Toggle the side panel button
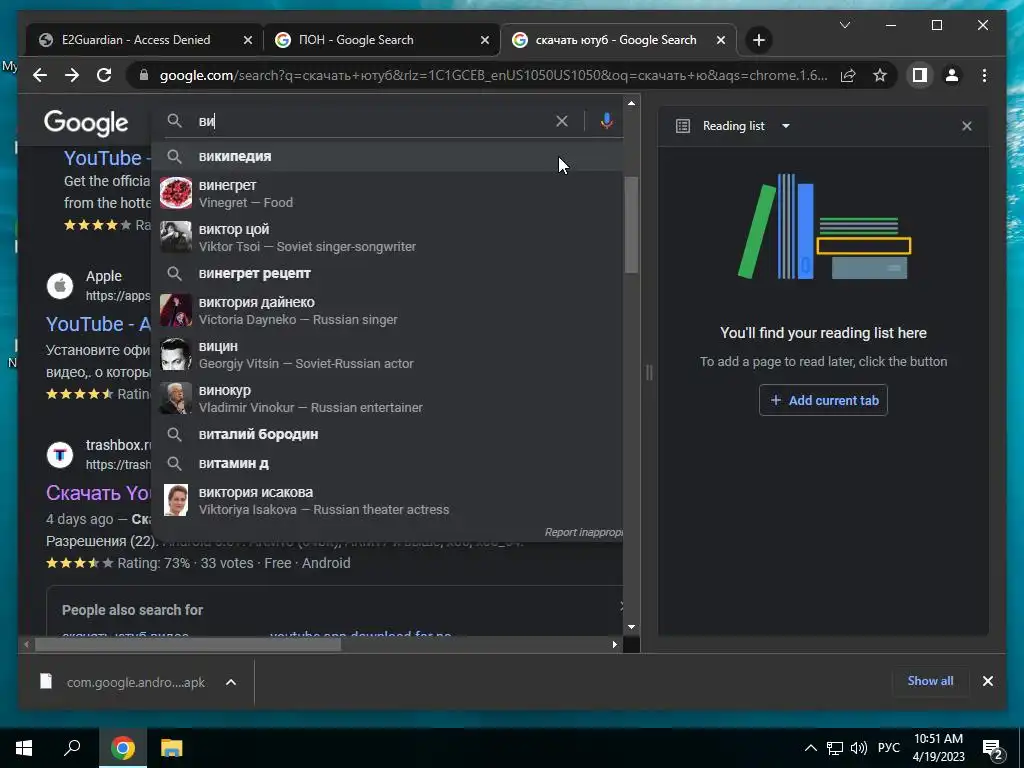Image resolution: width=1024 pixels, height=768 pixels. point(920,76)
